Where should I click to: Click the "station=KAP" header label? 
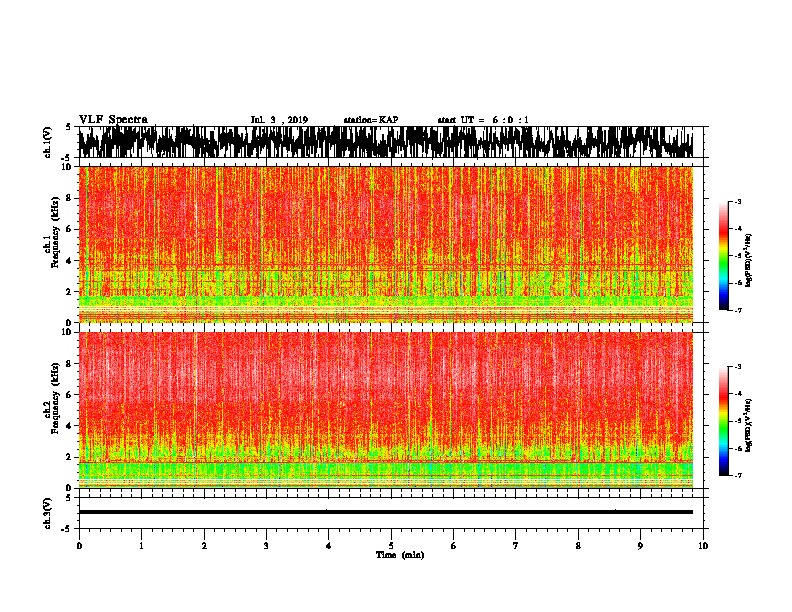[371, 120]
